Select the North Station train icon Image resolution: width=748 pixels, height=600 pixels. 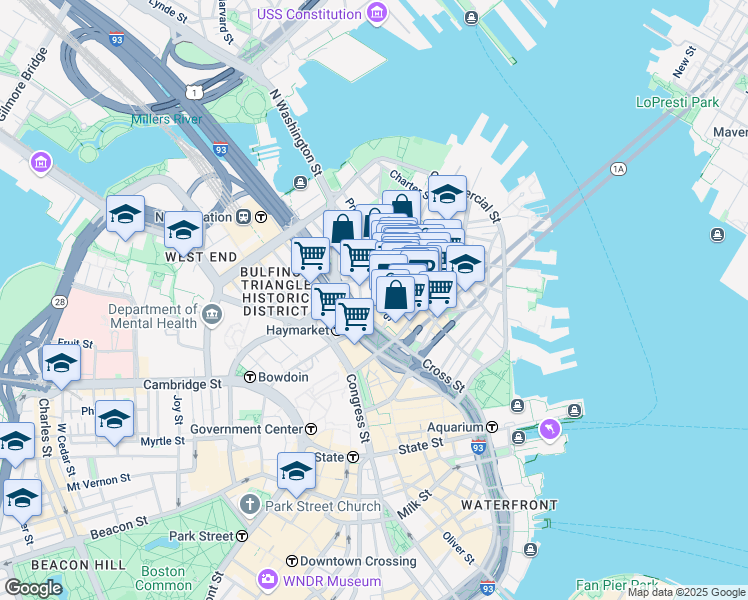[244, 217]
